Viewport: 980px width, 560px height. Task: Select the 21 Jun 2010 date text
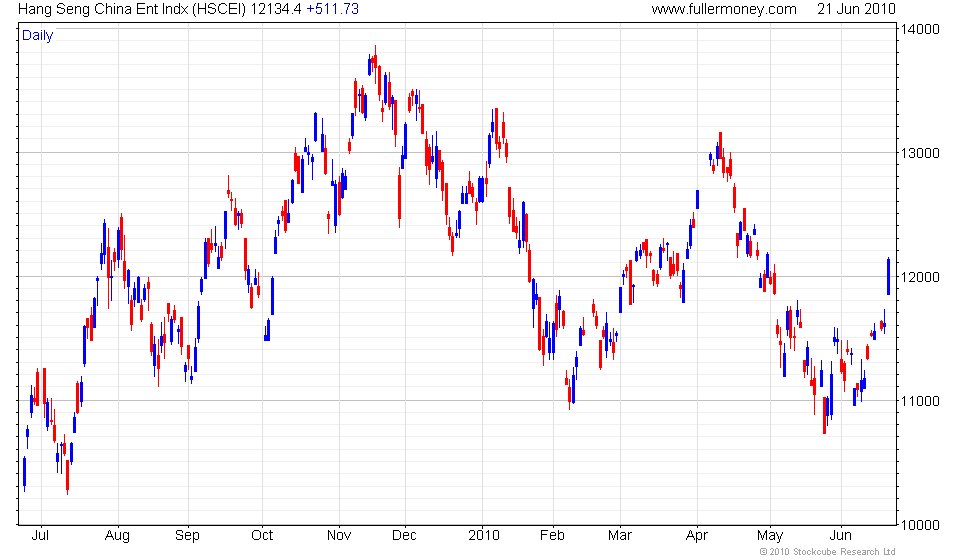(856, 9)
